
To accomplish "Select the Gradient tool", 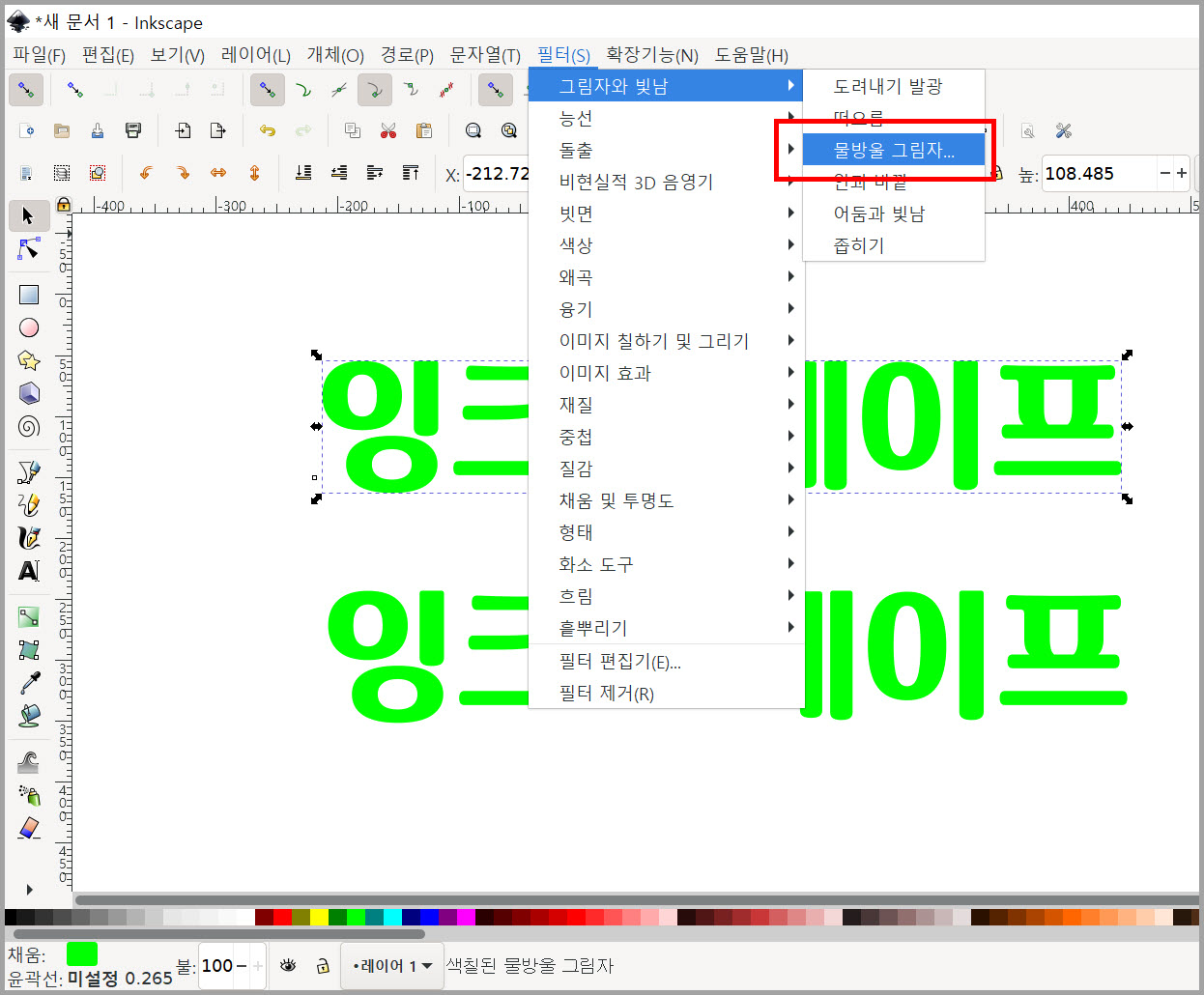I will click(x=29, y=616).
